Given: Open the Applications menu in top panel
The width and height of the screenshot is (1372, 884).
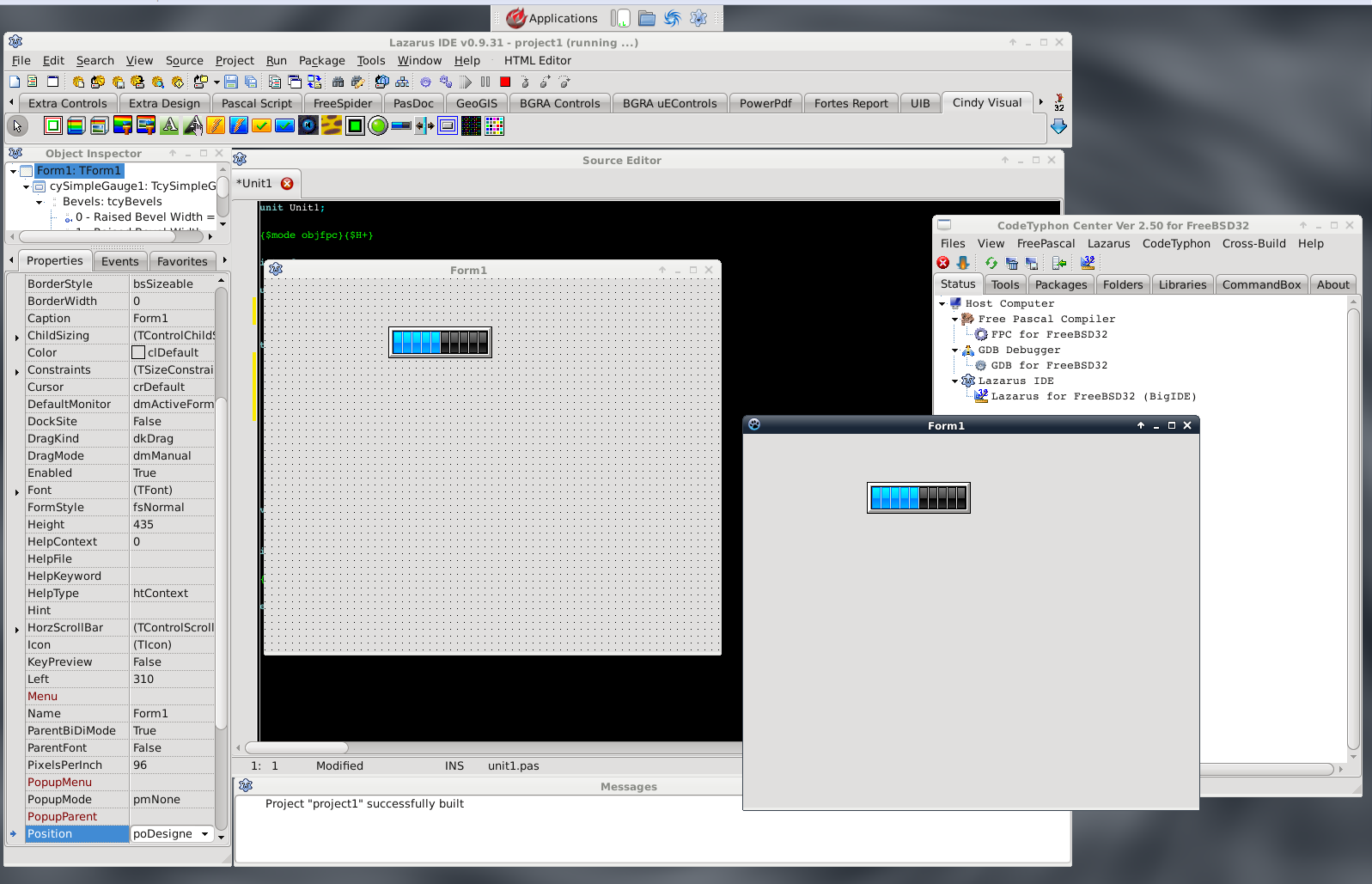Looking at the screenshot, I should tap(552, 18).
